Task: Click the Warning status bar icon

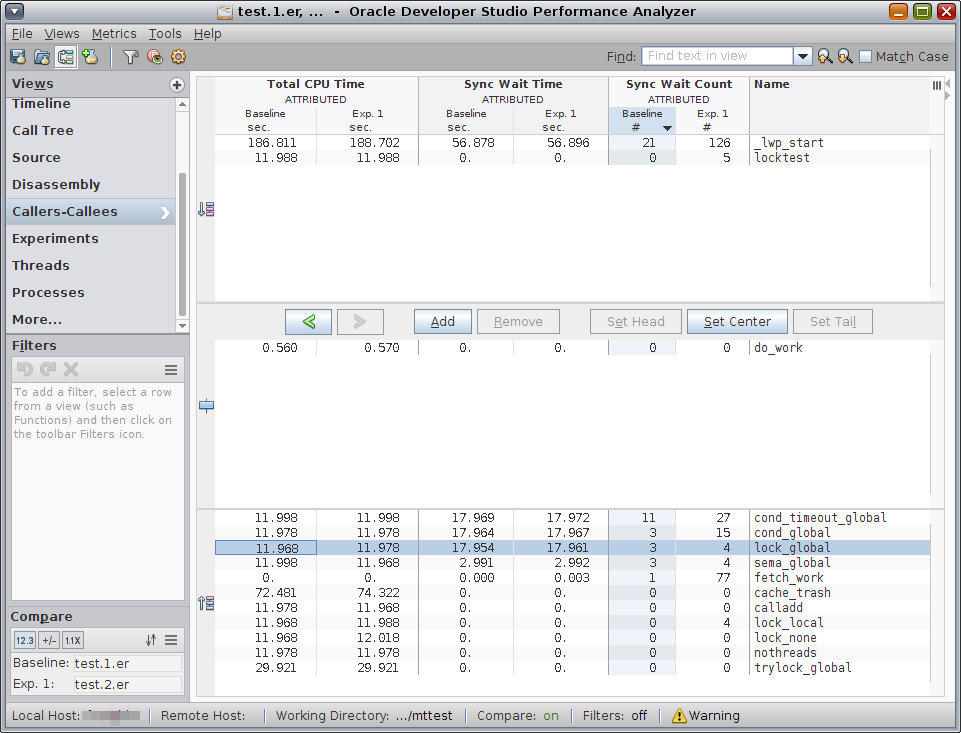Action: click(x=679, y=715)
